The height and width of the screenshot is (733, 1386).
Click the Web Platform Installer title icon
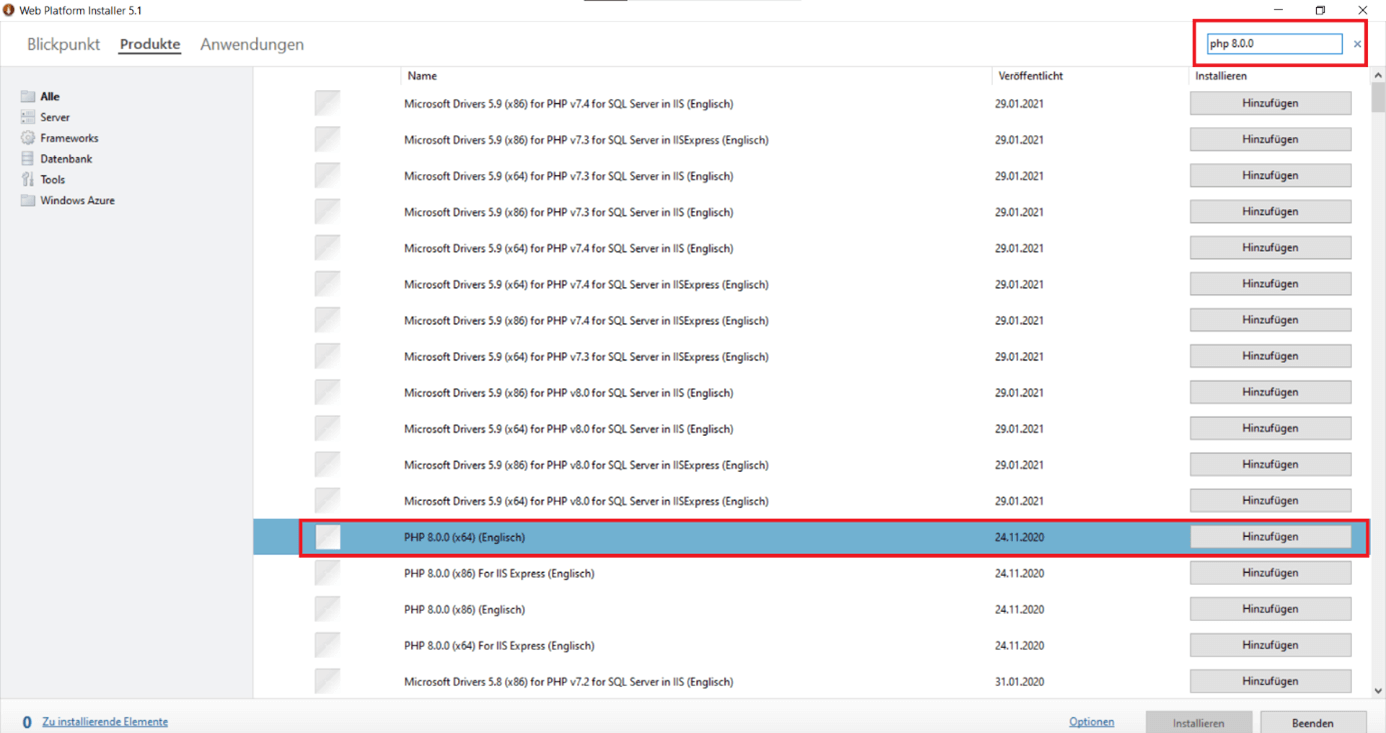pyautogui.click(x=9, y=10)
